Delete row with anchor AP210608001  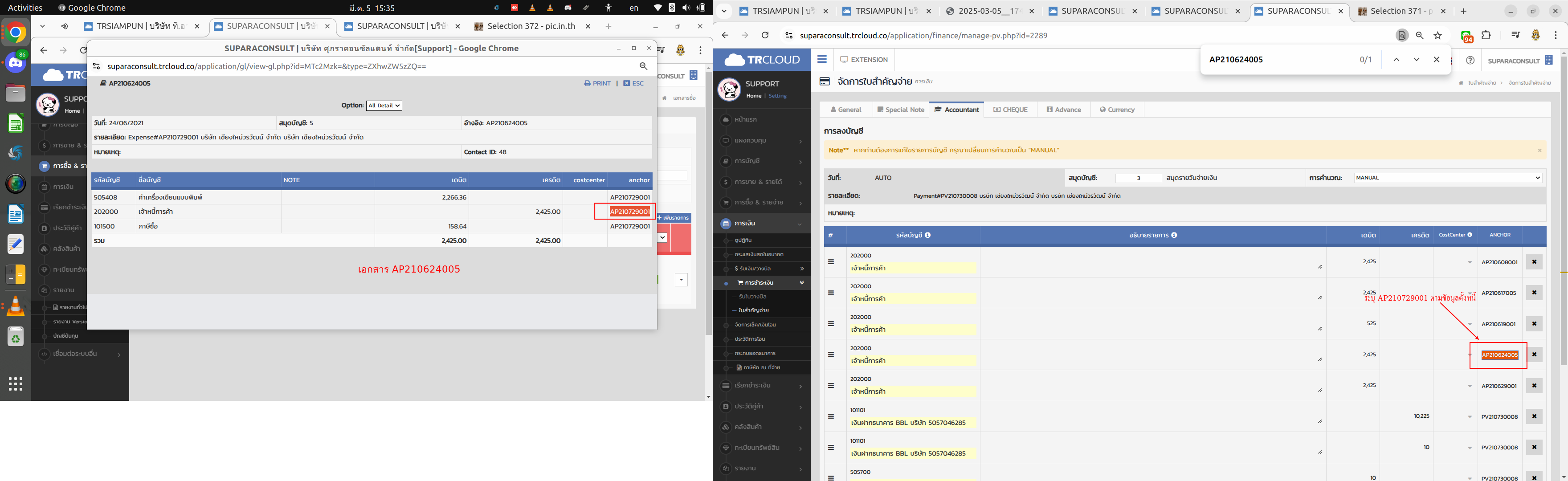pyautogui.click(x=1534, y=262)
